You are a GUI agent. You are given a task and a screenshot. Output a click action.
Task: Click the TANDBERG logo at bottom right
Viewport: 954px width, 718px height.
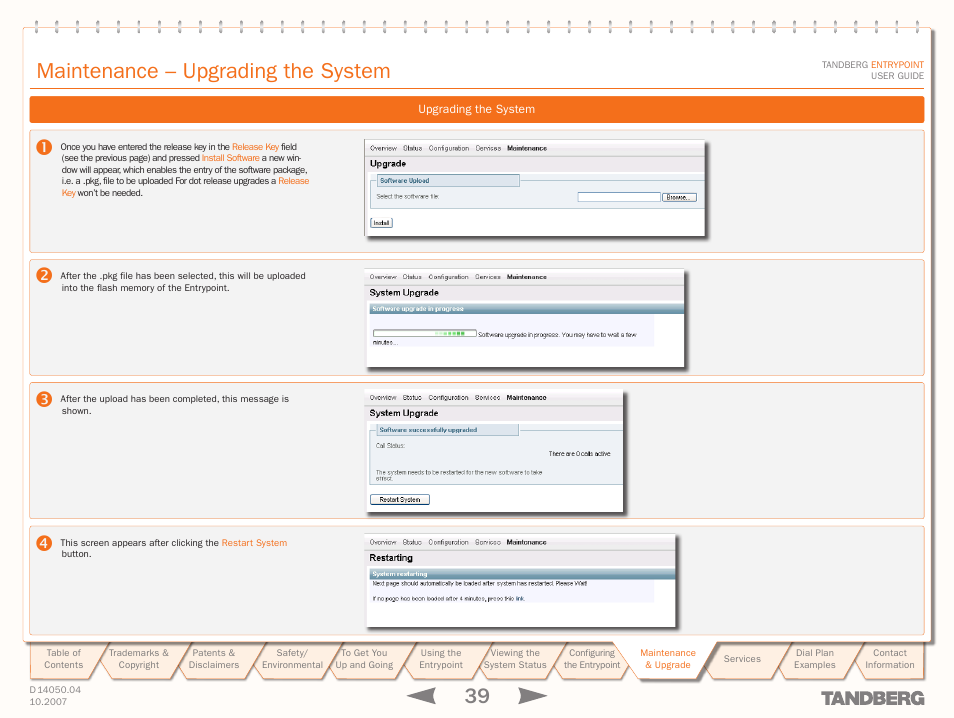point(872,698)
